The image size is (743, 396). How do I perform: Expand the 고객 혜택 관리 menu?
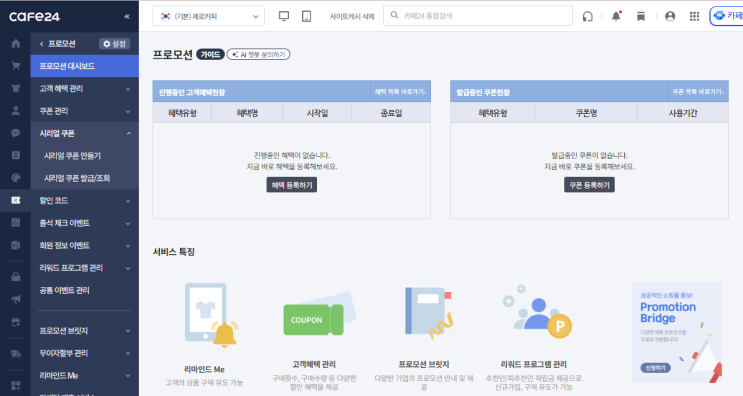pos(84,89)
